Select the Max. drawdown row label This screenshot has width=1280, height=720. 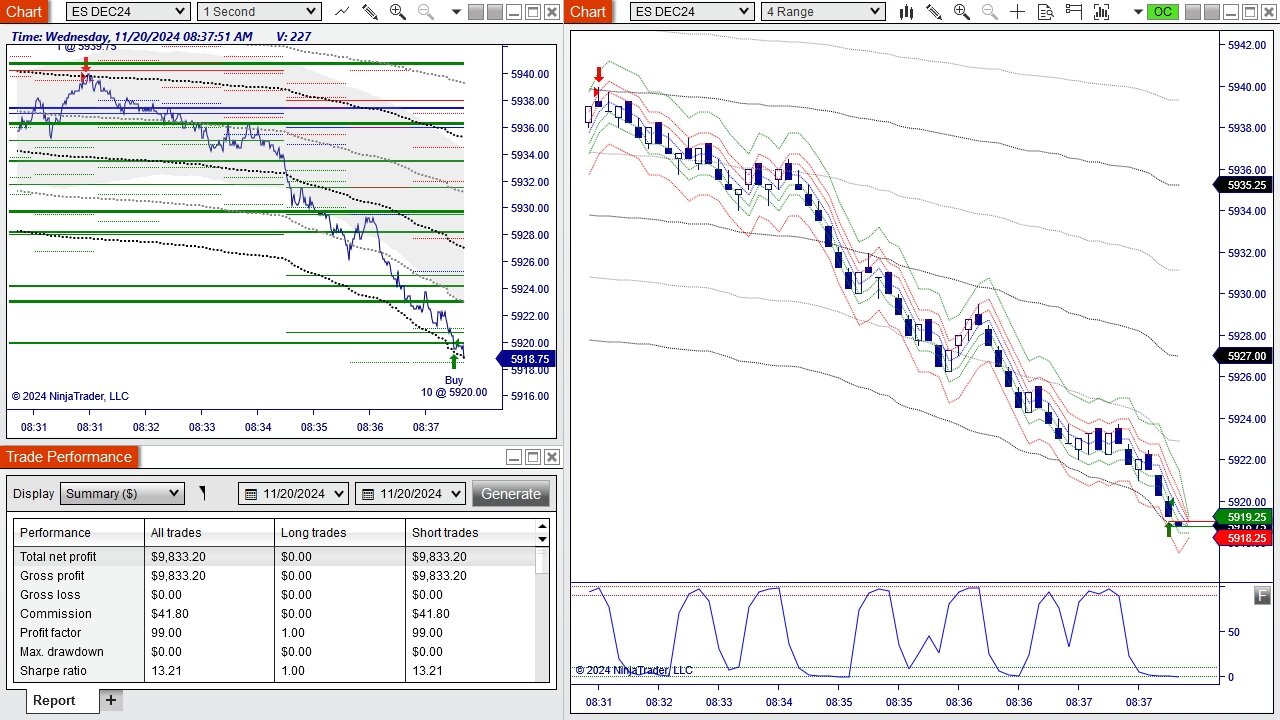(x=62, y=652)
